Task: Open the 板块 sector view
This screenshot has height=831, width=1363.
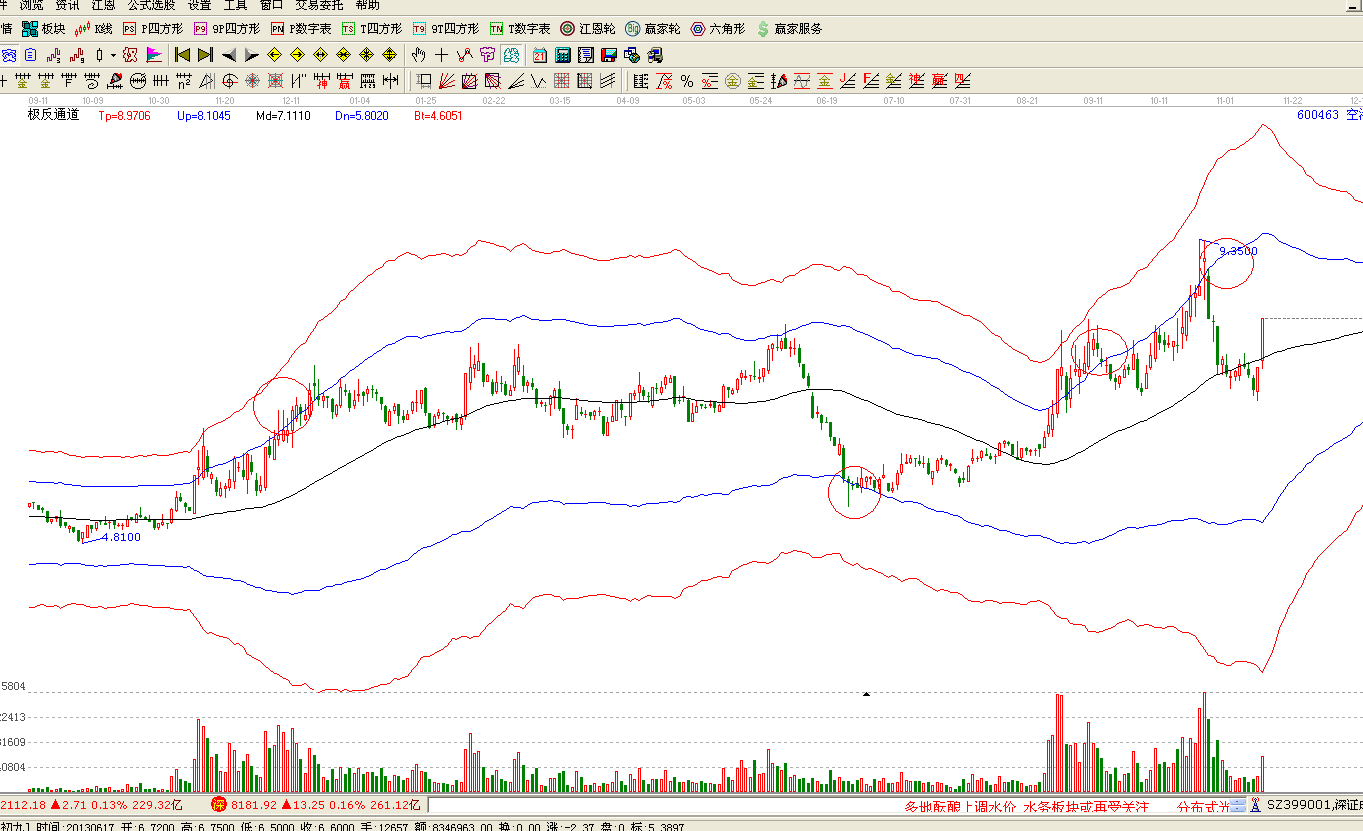Action: pos(43,29)
